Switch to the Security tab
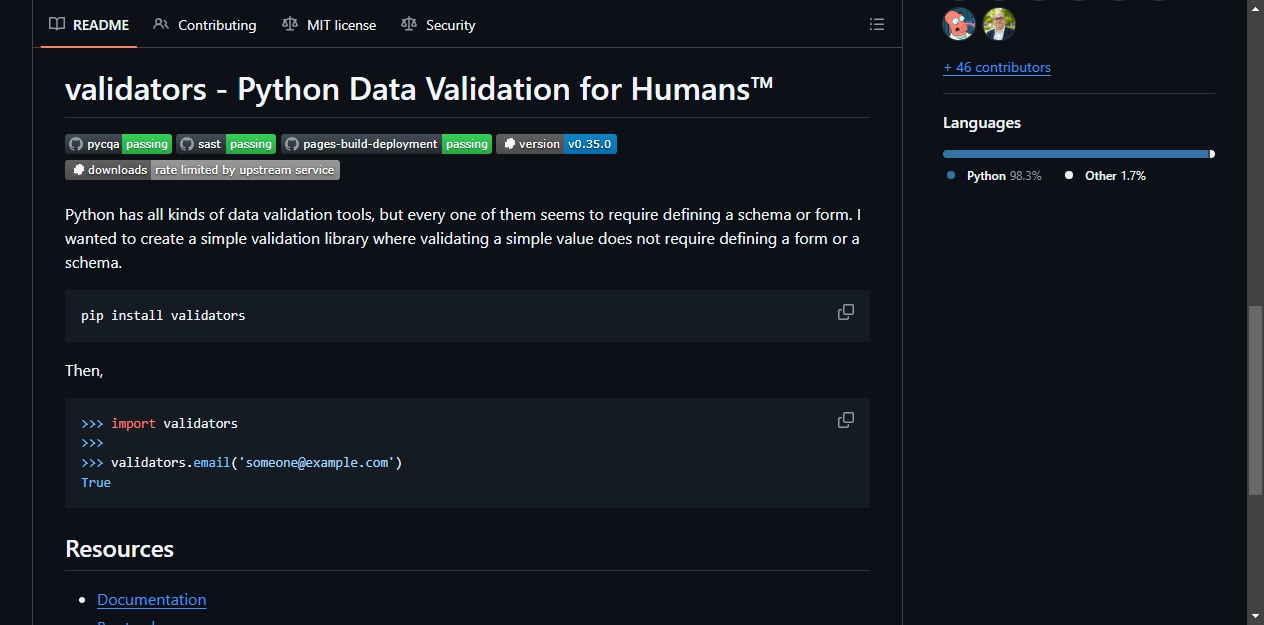 438,25
